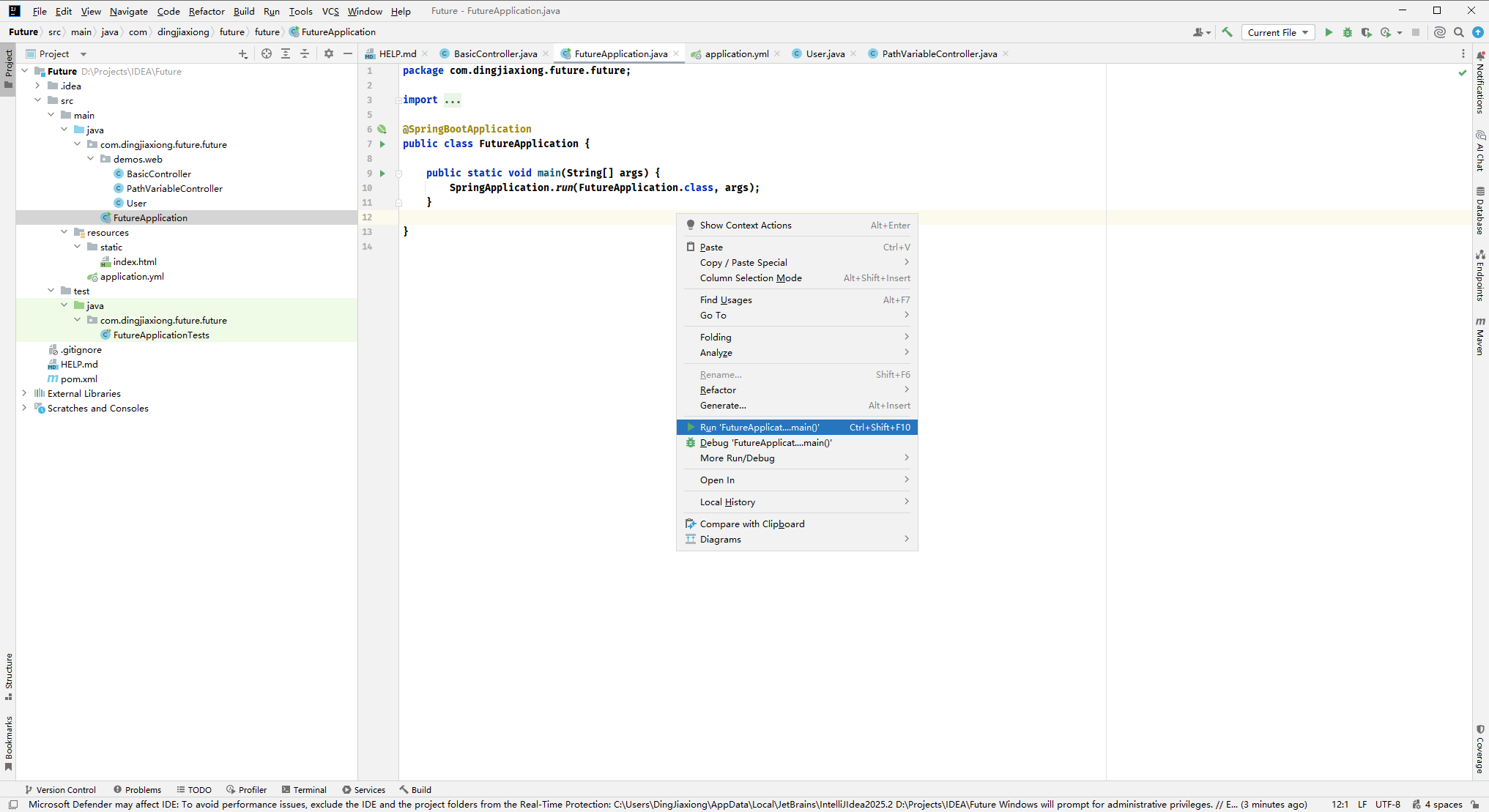Open the Maven tool window
This screenshot has width=1489, height=812.
coord(1480,336)
